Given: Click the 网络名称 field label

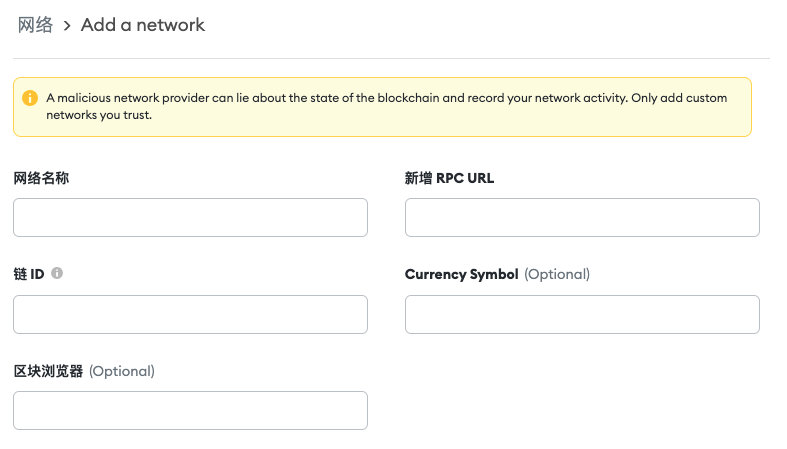Looking at the screenshot, I should (x=41, y=178).
